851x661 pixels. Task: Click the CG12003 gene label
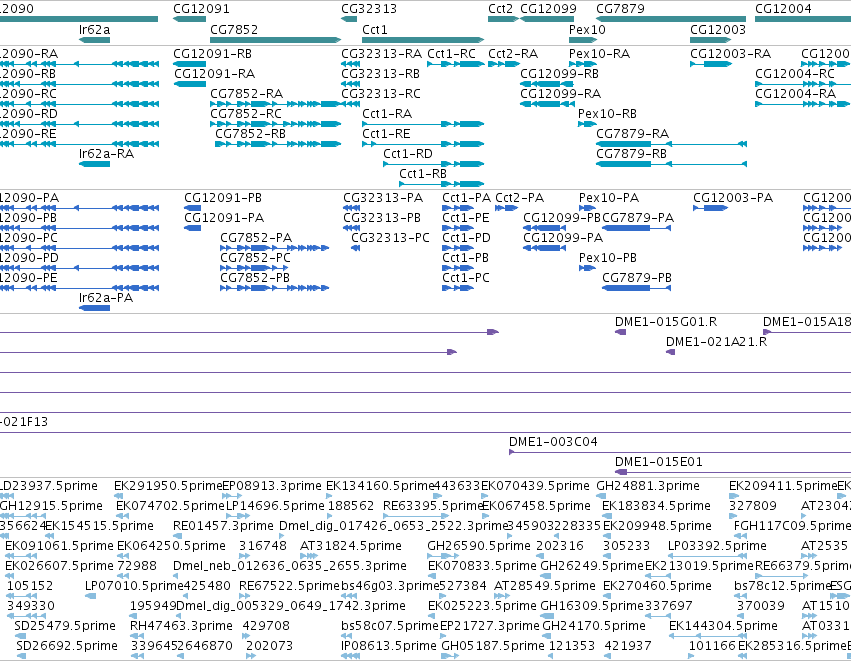point(718,29)
